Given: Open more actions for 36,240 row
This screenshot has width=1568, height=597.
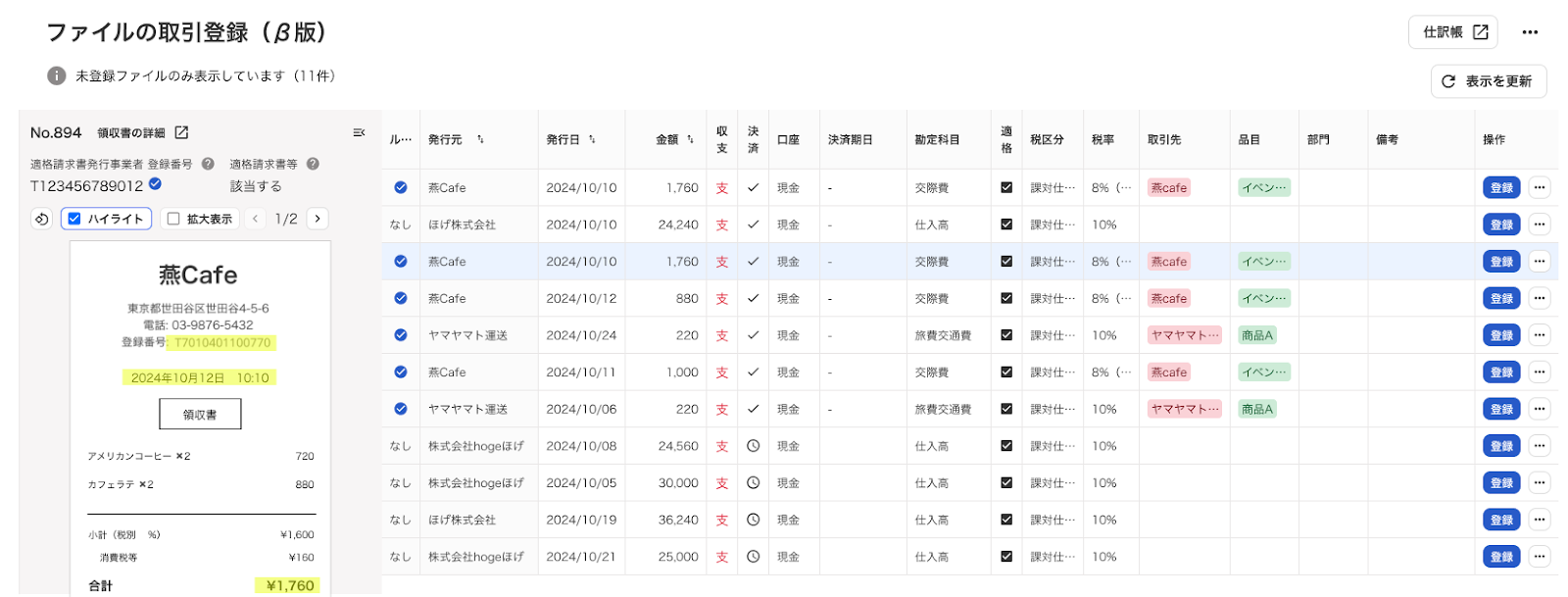Looking at the screenshot, I should pos(1540,520).
